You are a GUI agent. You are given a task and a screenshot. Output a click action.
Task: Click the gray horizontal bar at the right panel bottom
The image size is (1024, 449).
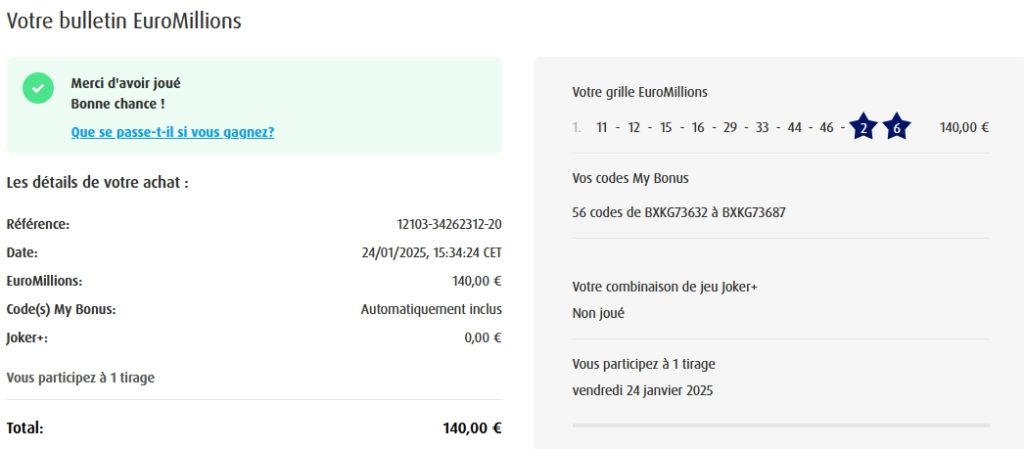[x=780, y=425]
